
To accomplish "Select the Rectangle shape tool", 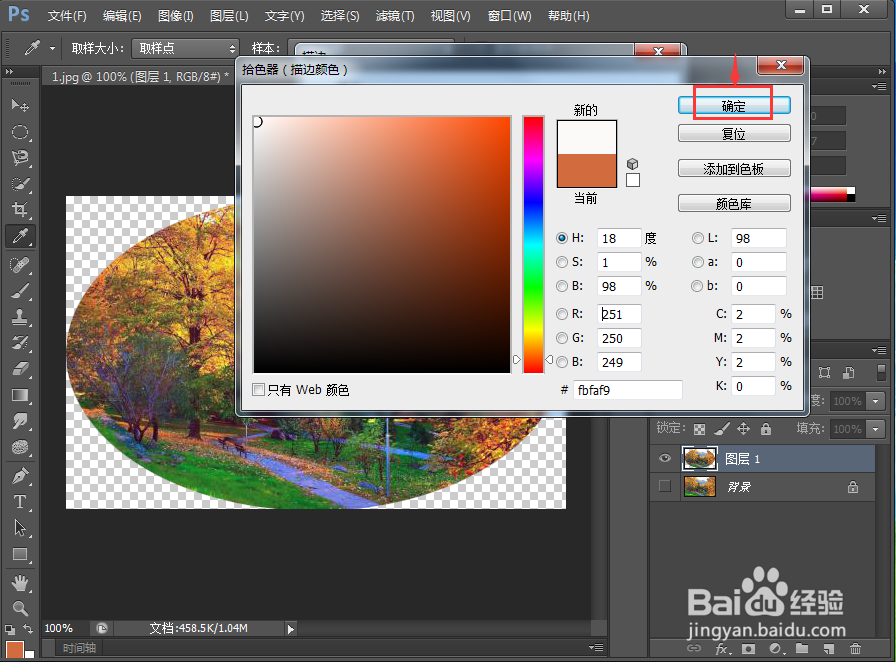I will tap(20, 554).
